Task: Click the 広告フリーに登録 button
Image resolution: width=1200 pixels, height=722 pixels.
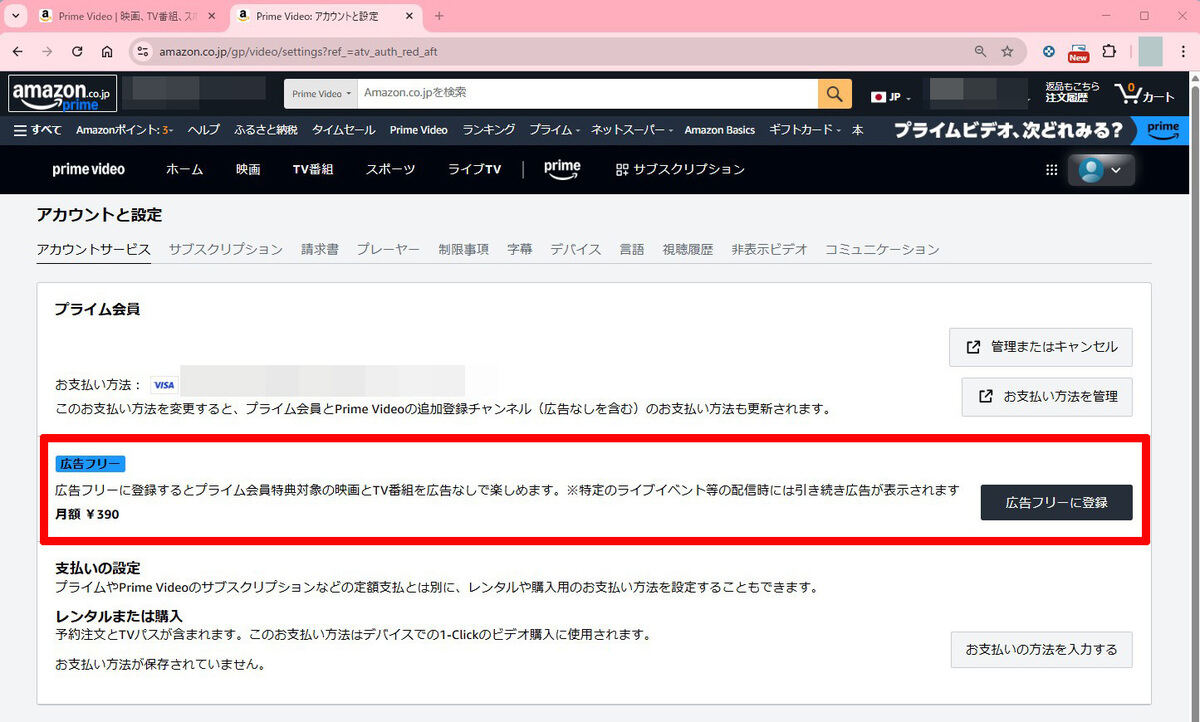Action: pyautogui.click(x=1056, y=502)
